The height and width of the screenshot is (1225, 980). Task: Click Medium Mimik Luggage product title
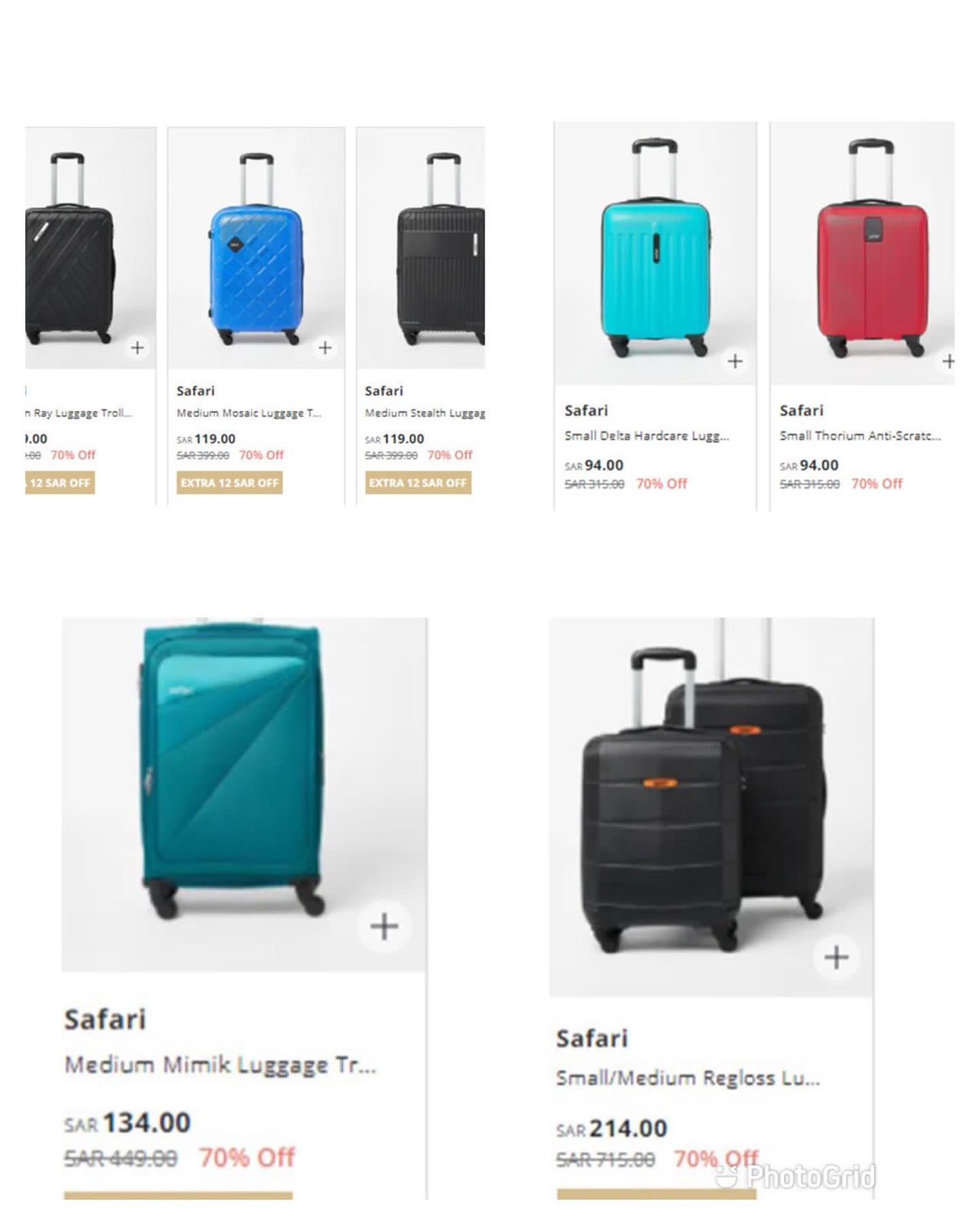(220, 1064)
